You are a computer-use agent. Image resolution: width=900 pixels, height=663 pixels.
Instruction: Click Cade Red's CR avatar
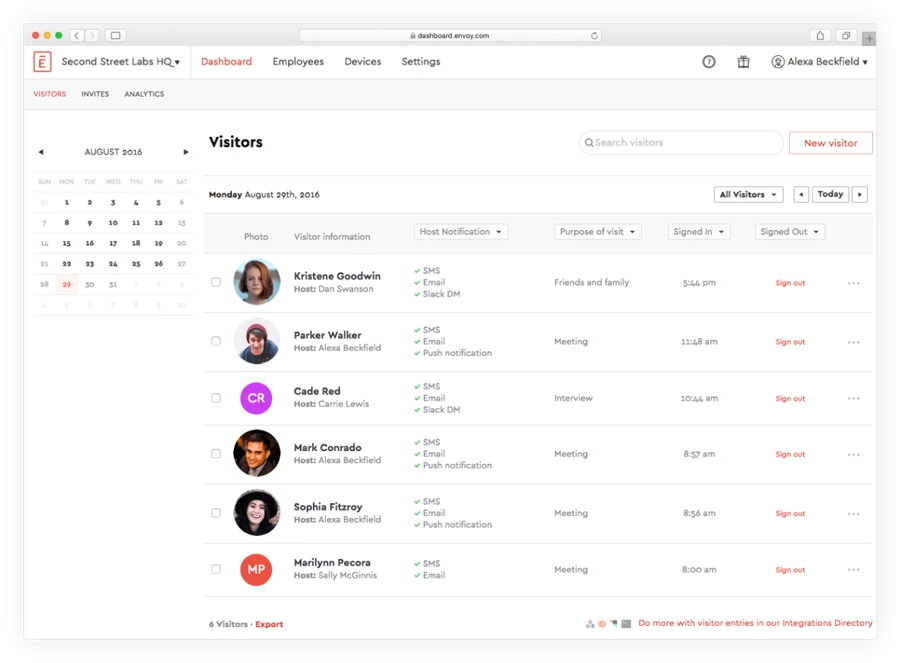256,398
